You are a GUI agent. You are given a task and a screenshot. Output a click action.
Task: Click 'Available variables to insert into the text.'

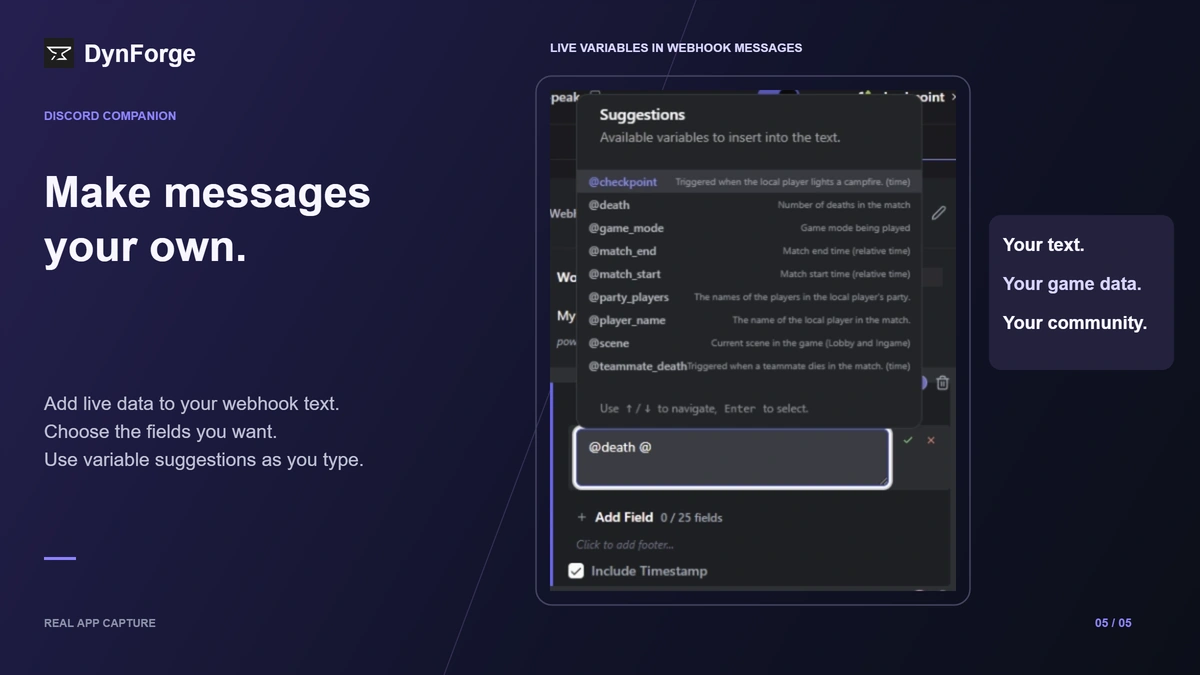pos(720,138)
